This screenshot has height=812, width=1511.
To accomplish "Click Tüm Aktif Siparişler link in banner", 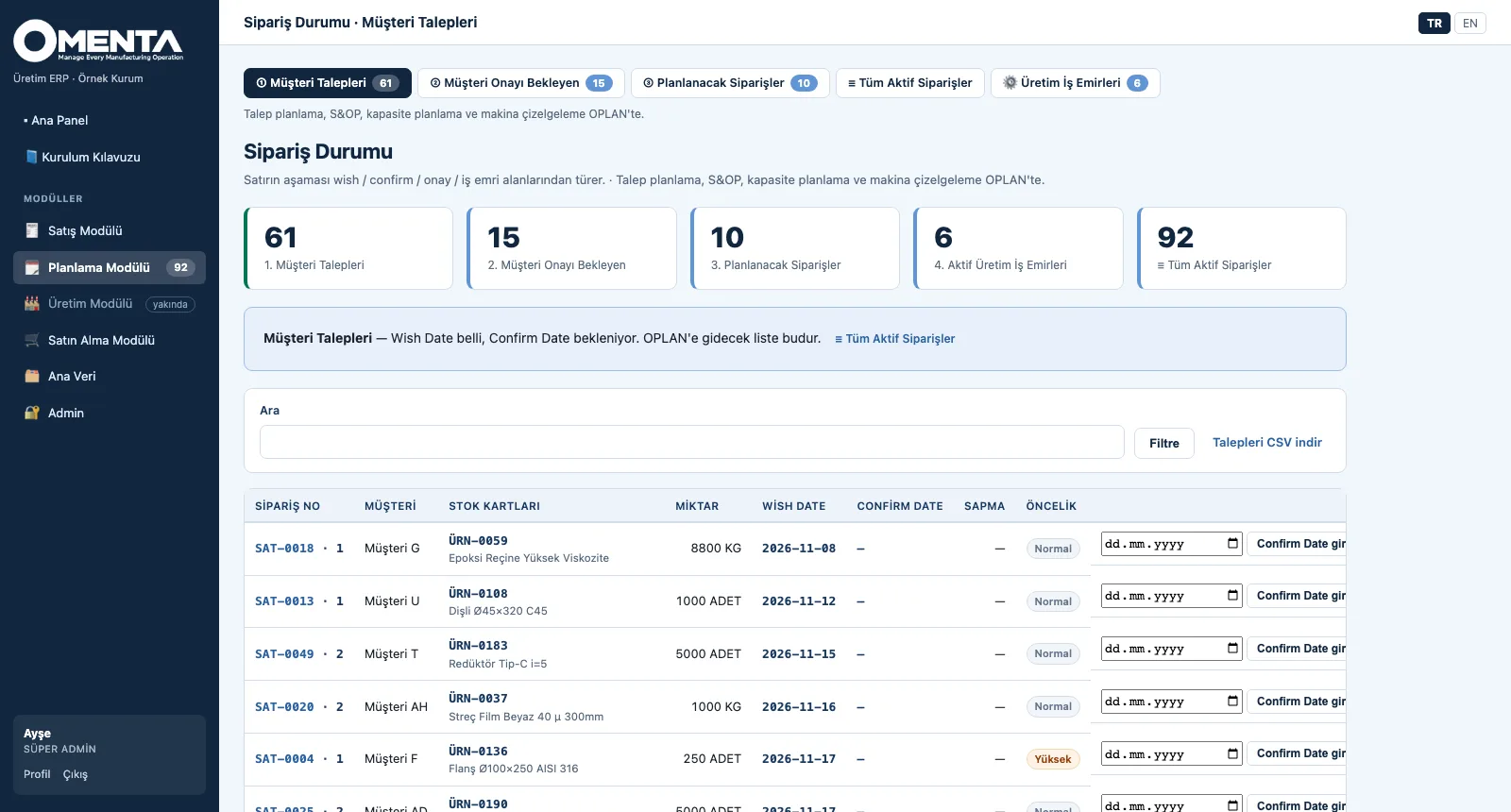I will (895, 339).
